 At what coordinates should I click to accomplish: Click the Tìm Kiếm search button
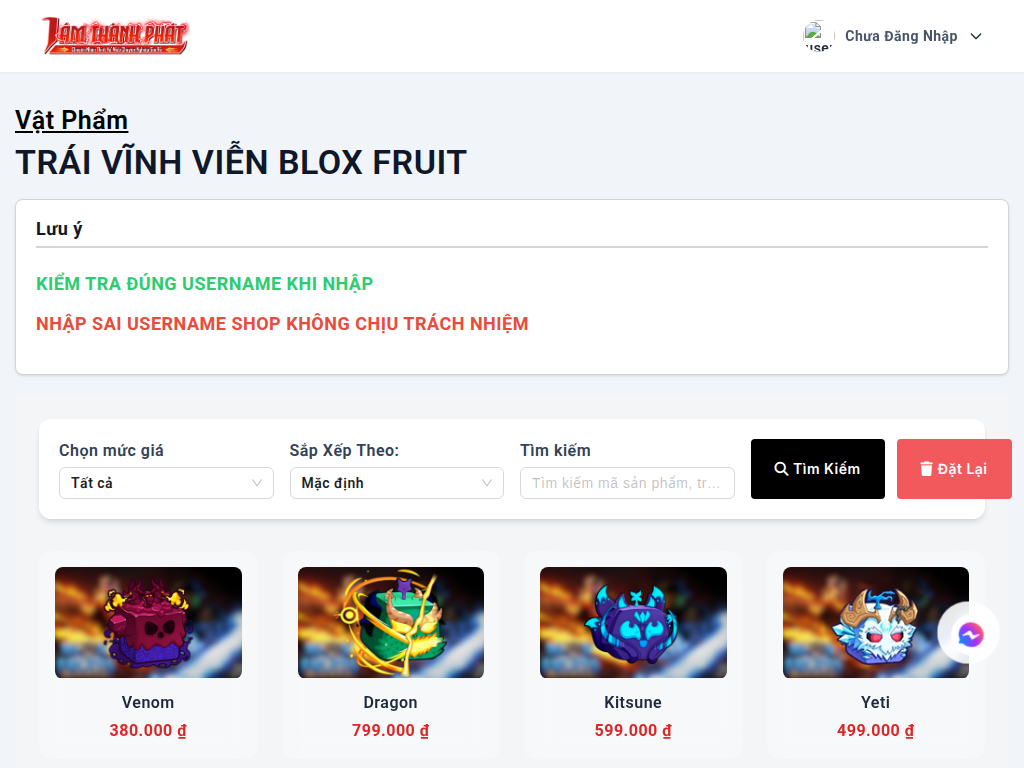pyautogui.click(x=818, y=469)
